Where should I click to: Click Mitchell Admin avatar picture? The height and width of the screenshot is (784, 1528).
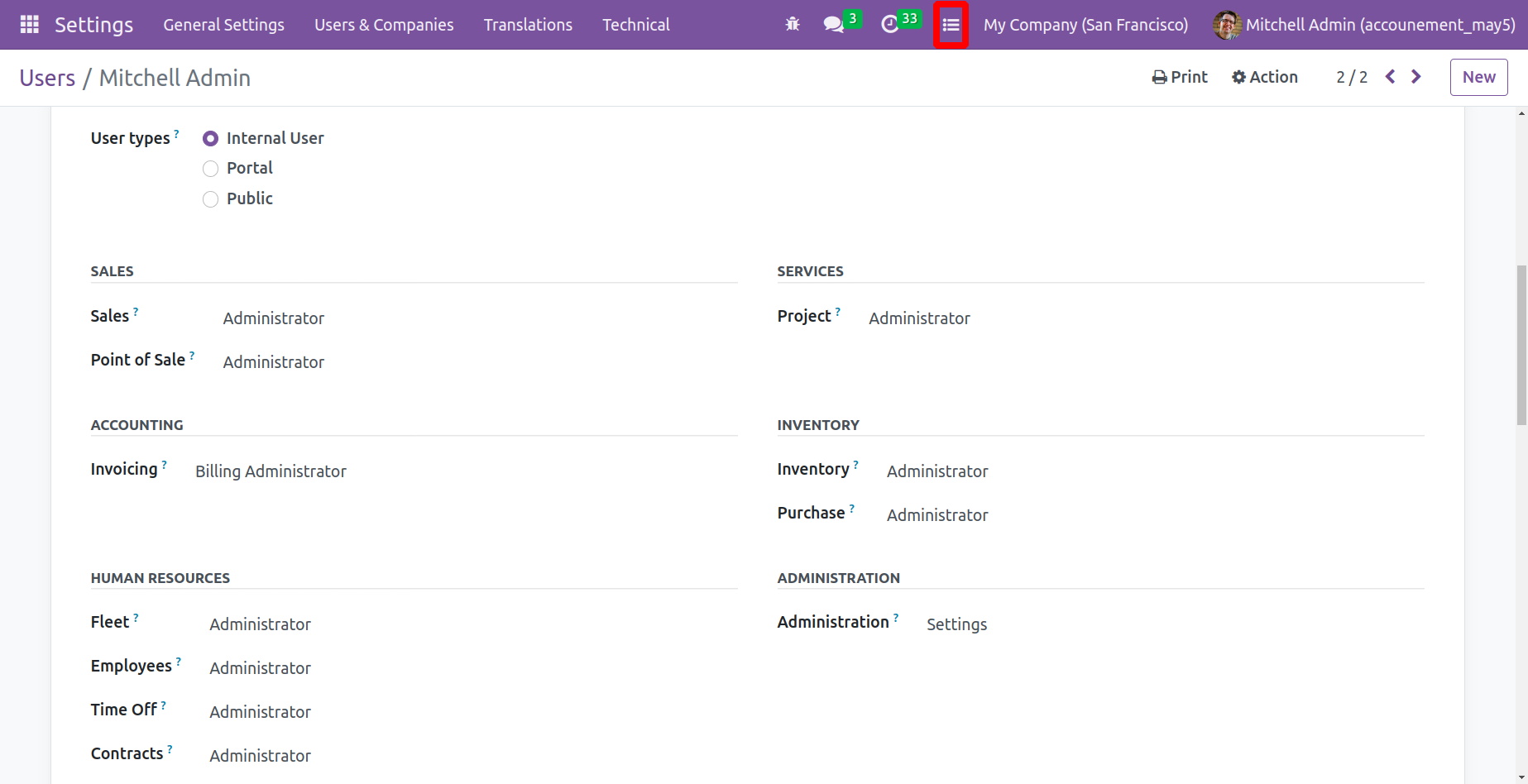tap(1226, 25)
